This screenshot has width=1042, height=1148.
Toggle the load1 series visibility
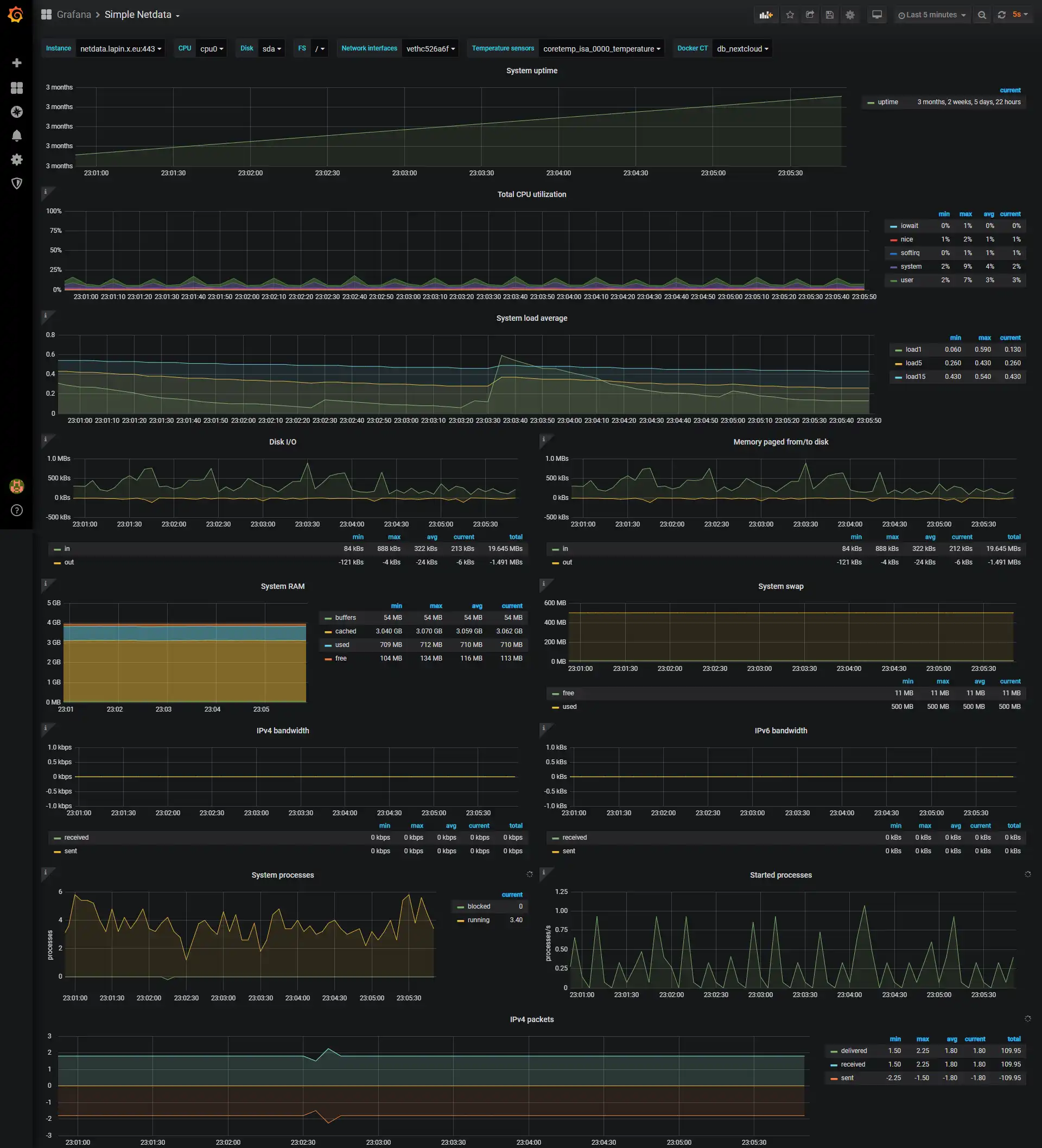click(x=913, y=349)
